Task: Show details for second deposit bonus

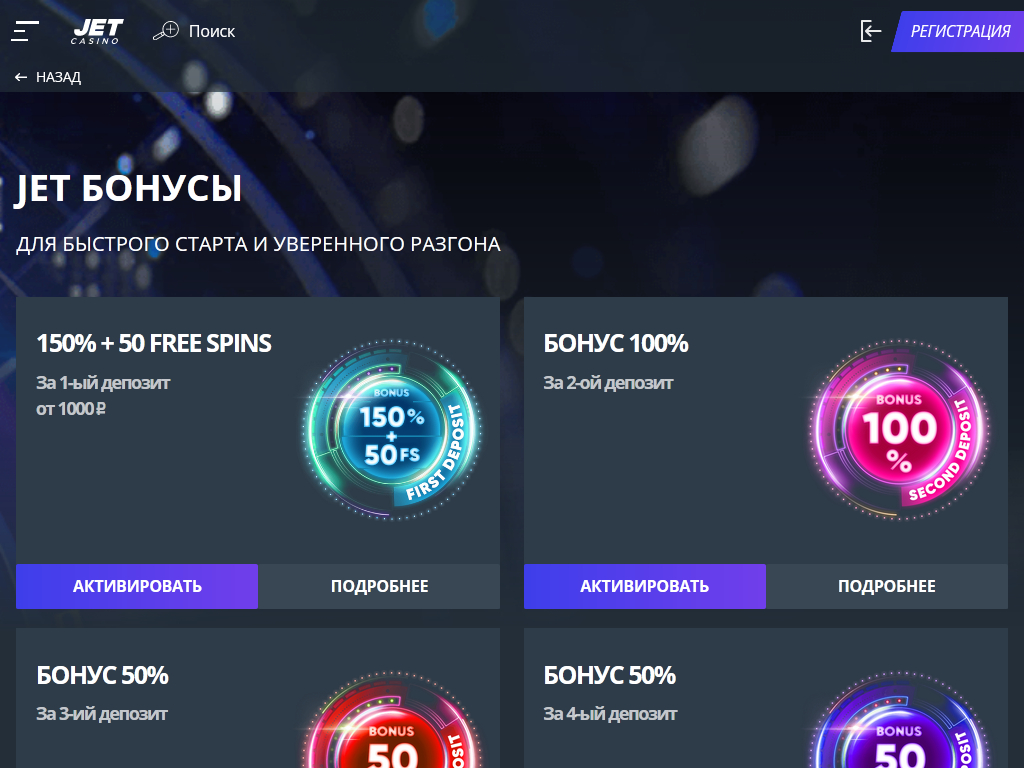Action: 887,586
